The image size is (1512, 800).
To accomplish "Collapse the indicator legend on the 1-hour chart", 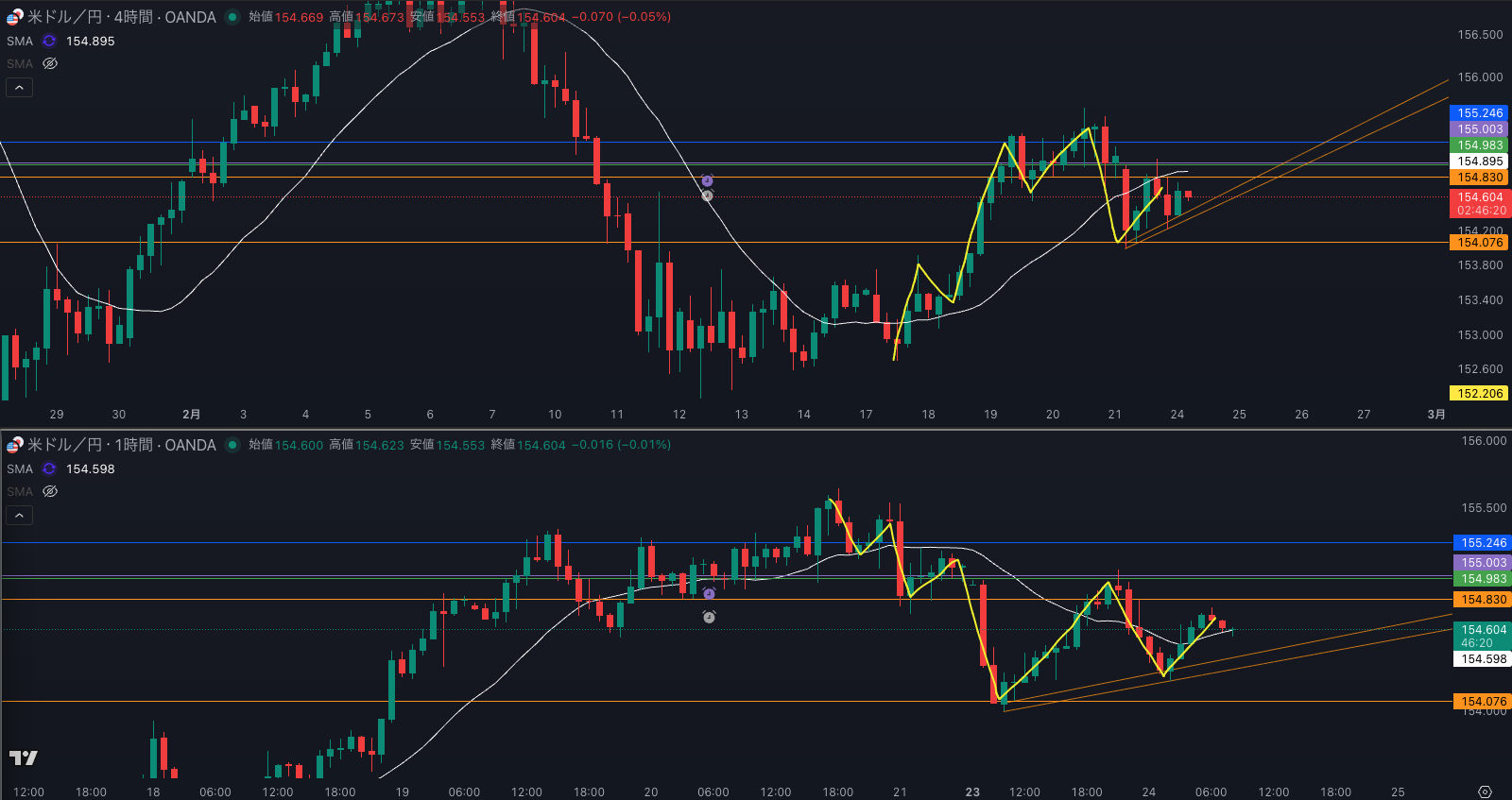I will 19,515.
